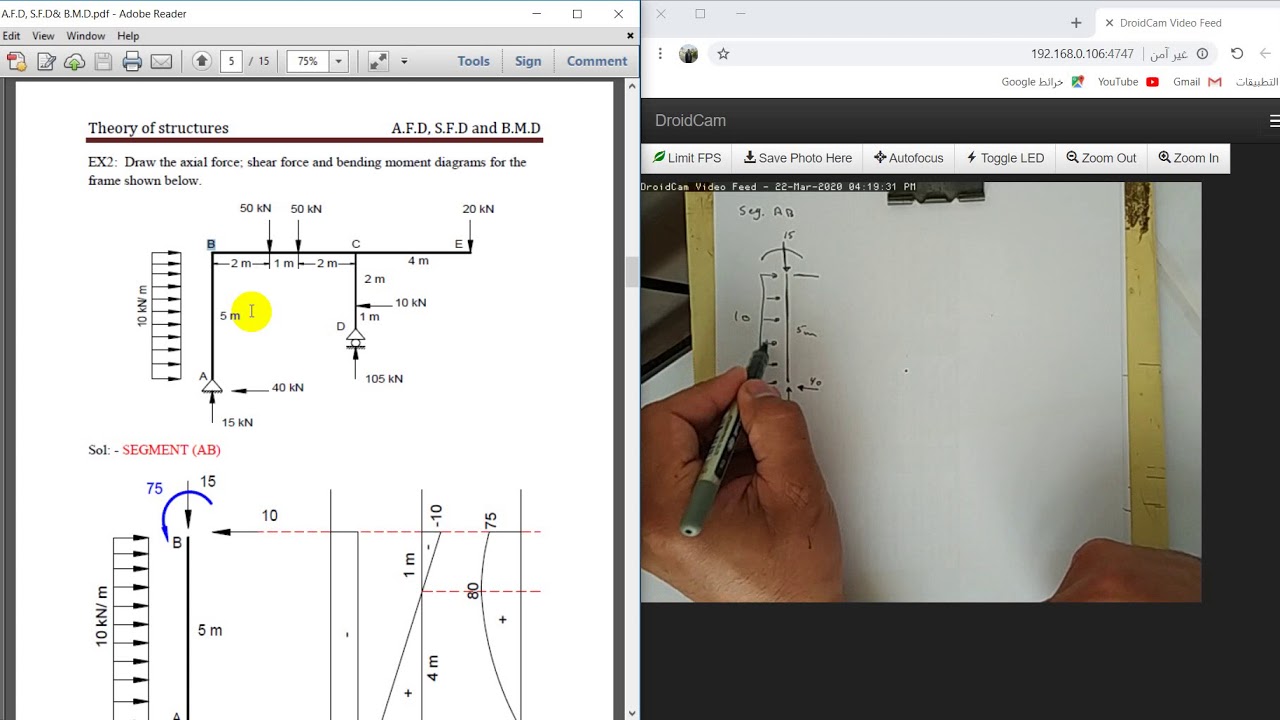Viewport: 1280px width, 720px height.
Task: Click the browser profile avatar
Action: tap(688, 54)
